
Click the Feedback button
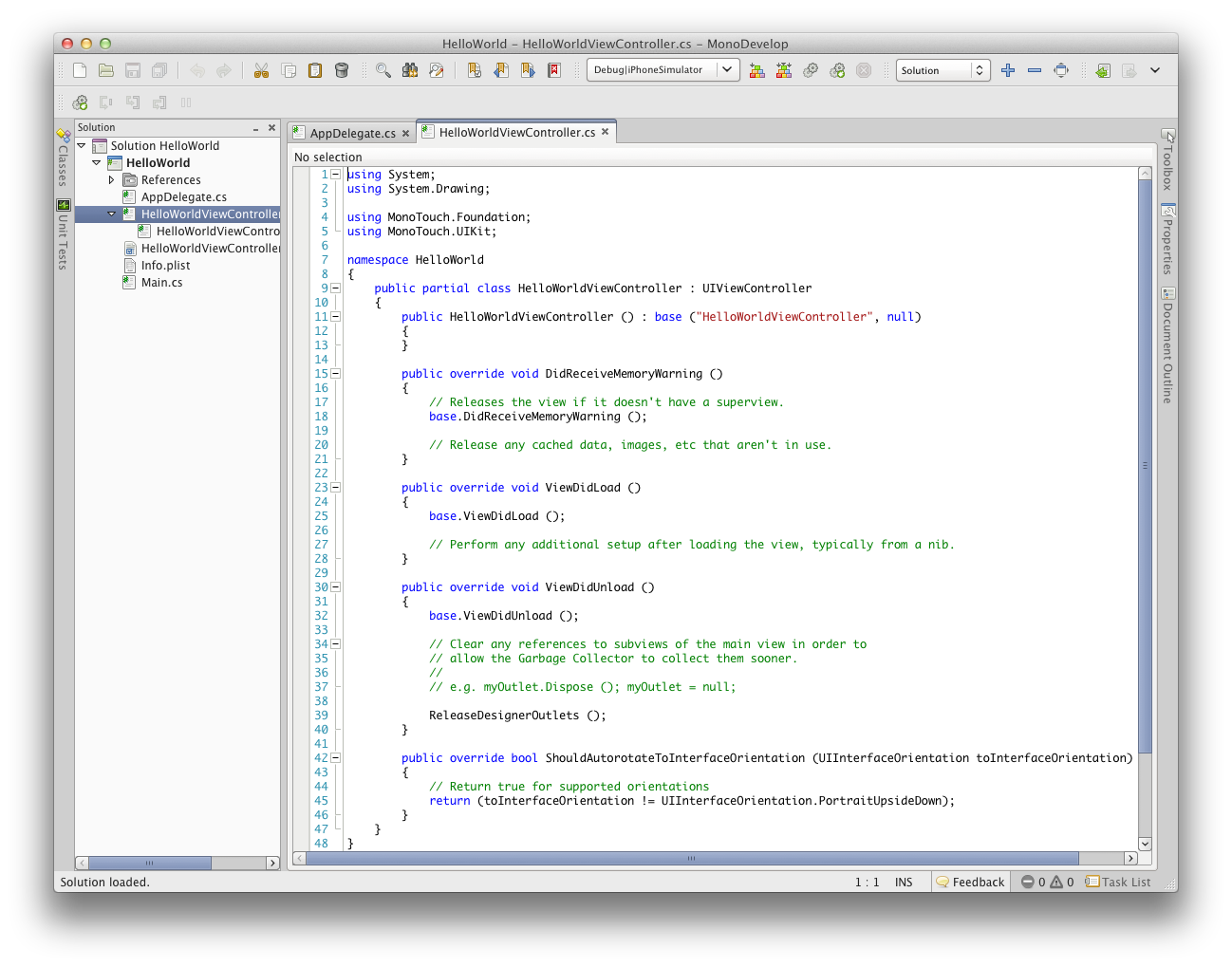coord(970,882)
